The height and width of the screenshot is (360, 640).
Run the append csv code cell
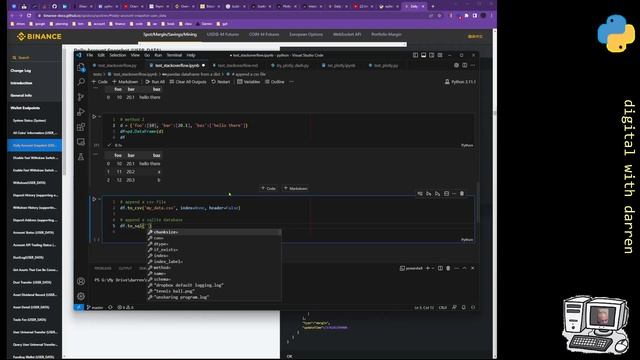[94, 199]
